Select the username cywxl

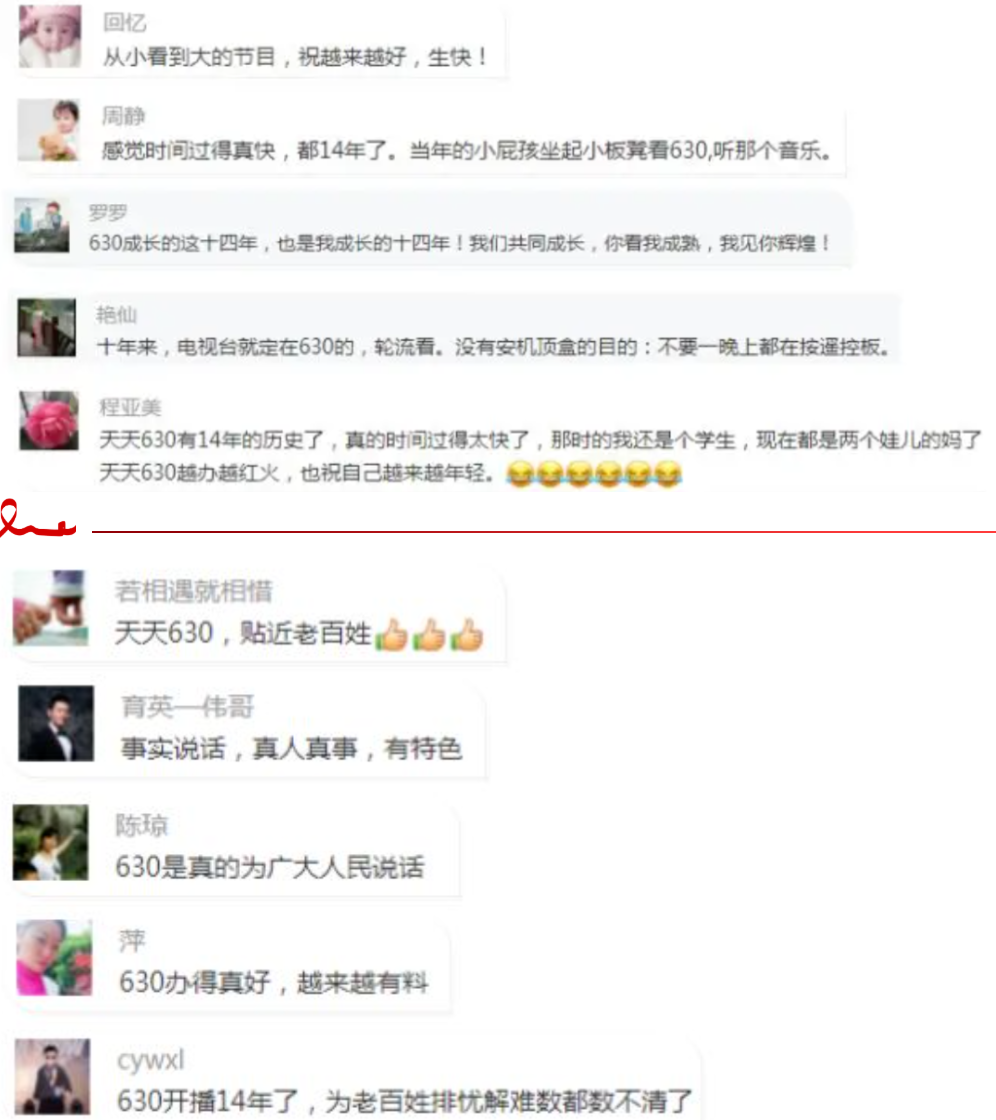150,1059
